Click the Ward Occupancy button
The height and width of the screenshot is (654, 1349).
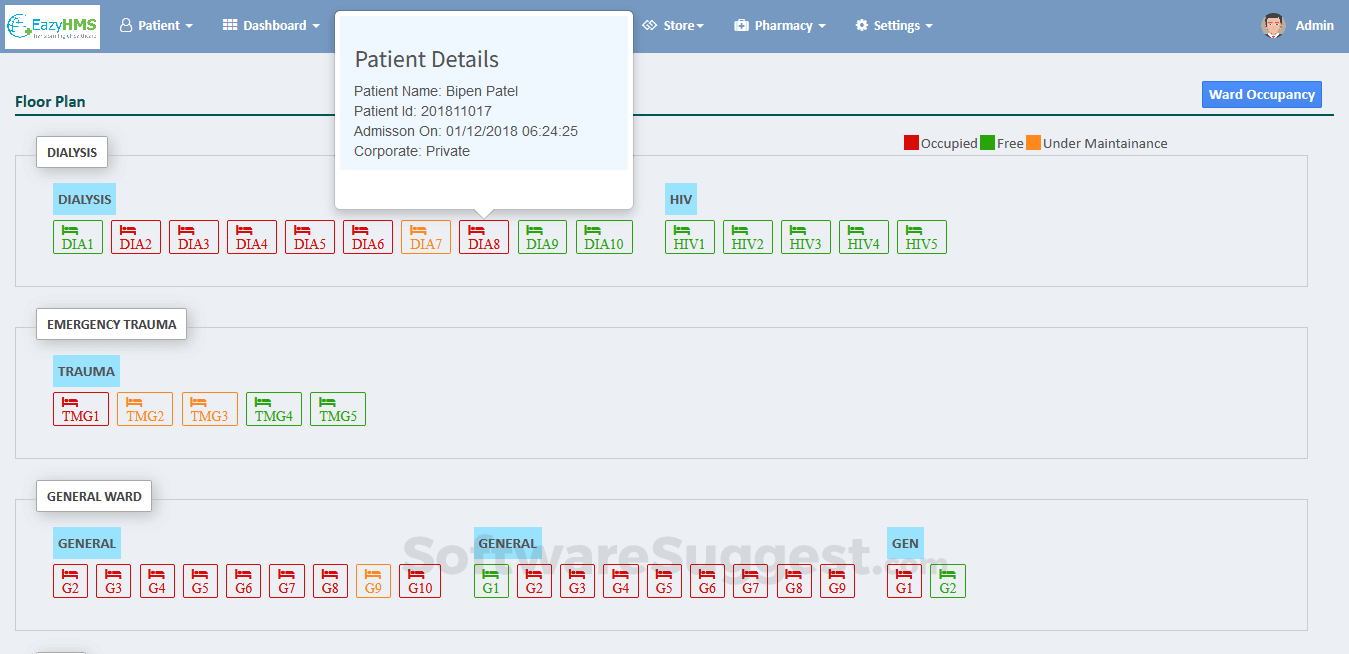pos(1261,95)
